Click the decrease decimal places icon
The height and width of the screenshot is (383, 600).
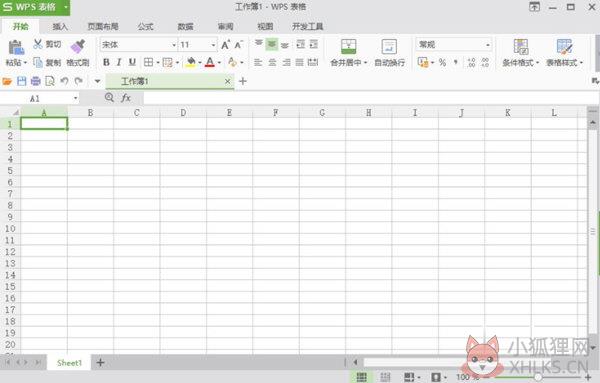[x=485, y=62]
